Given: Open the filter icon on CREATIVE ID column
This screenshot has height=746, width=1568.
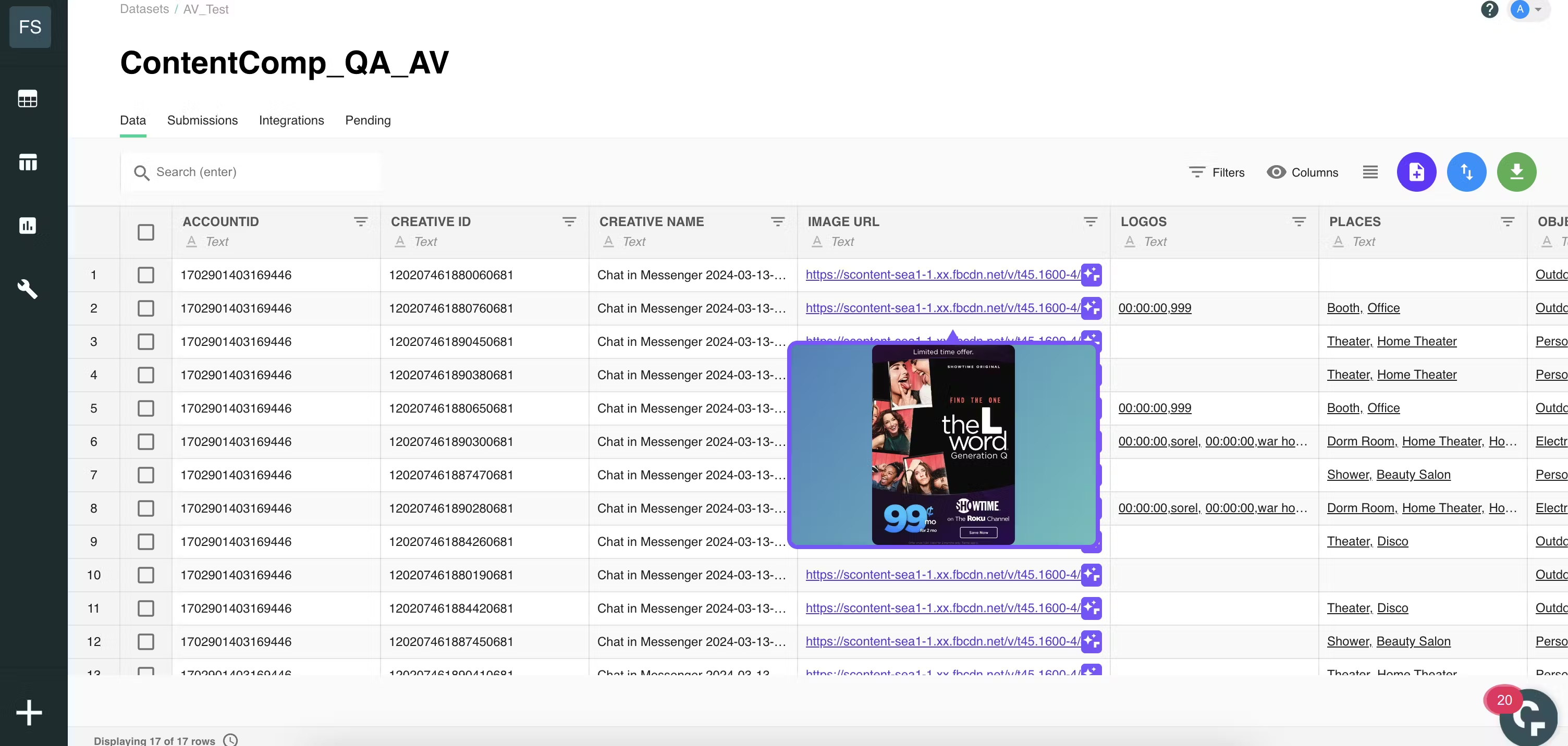Looking at the screenshot, I should tap(569, 221).
